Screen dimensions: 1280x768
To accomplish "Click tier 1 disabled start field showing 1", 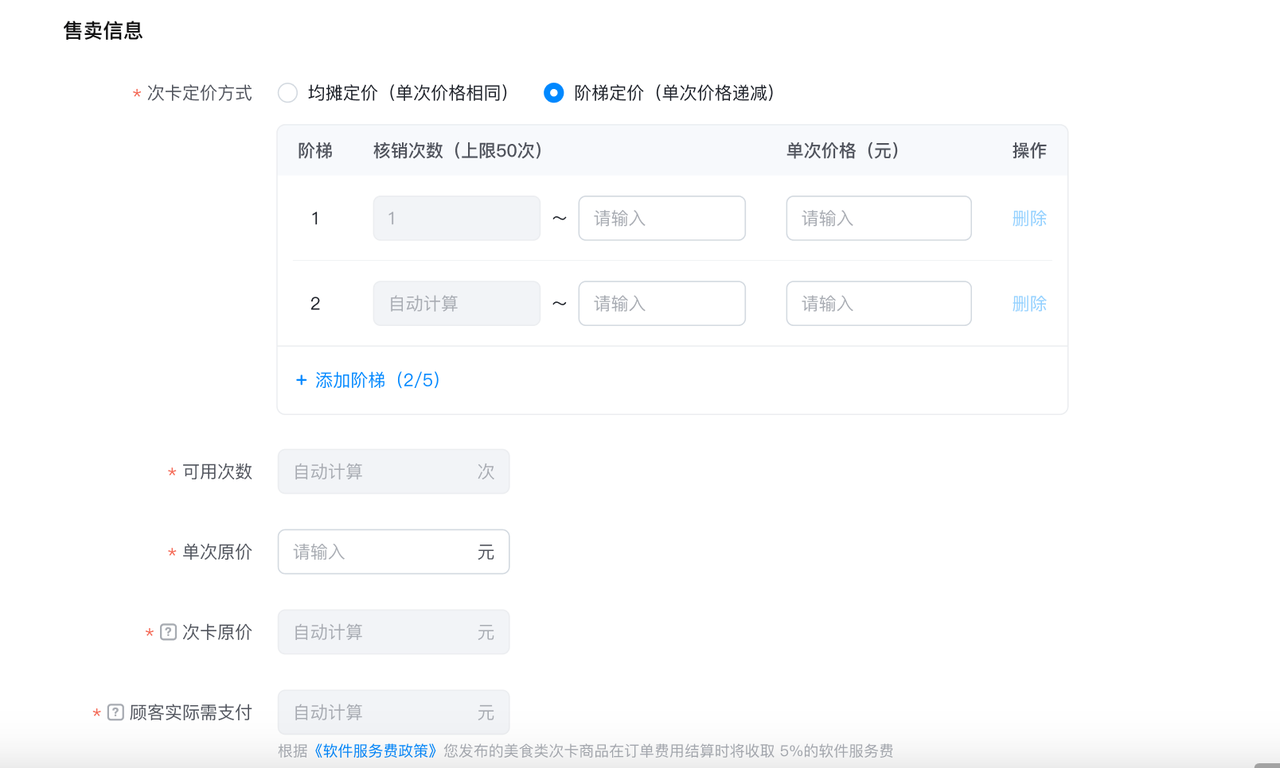I will point(456,218).
